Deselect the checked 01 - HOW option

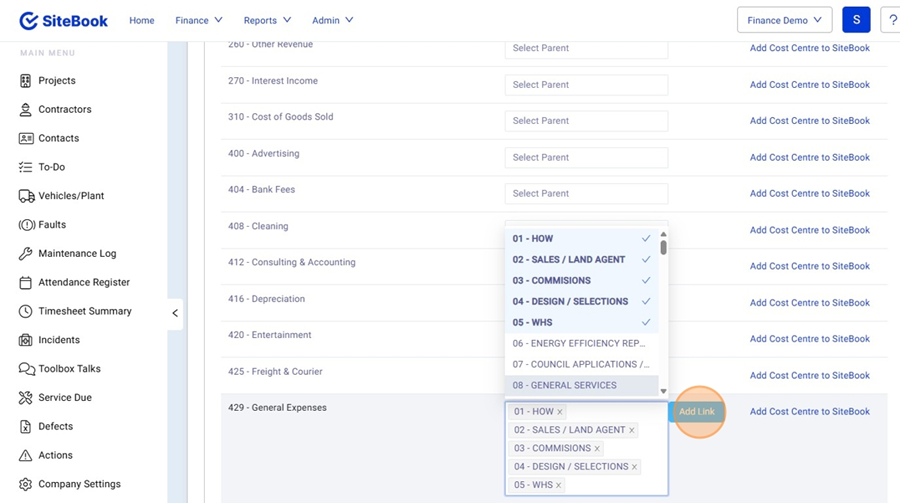pos(581,239)
